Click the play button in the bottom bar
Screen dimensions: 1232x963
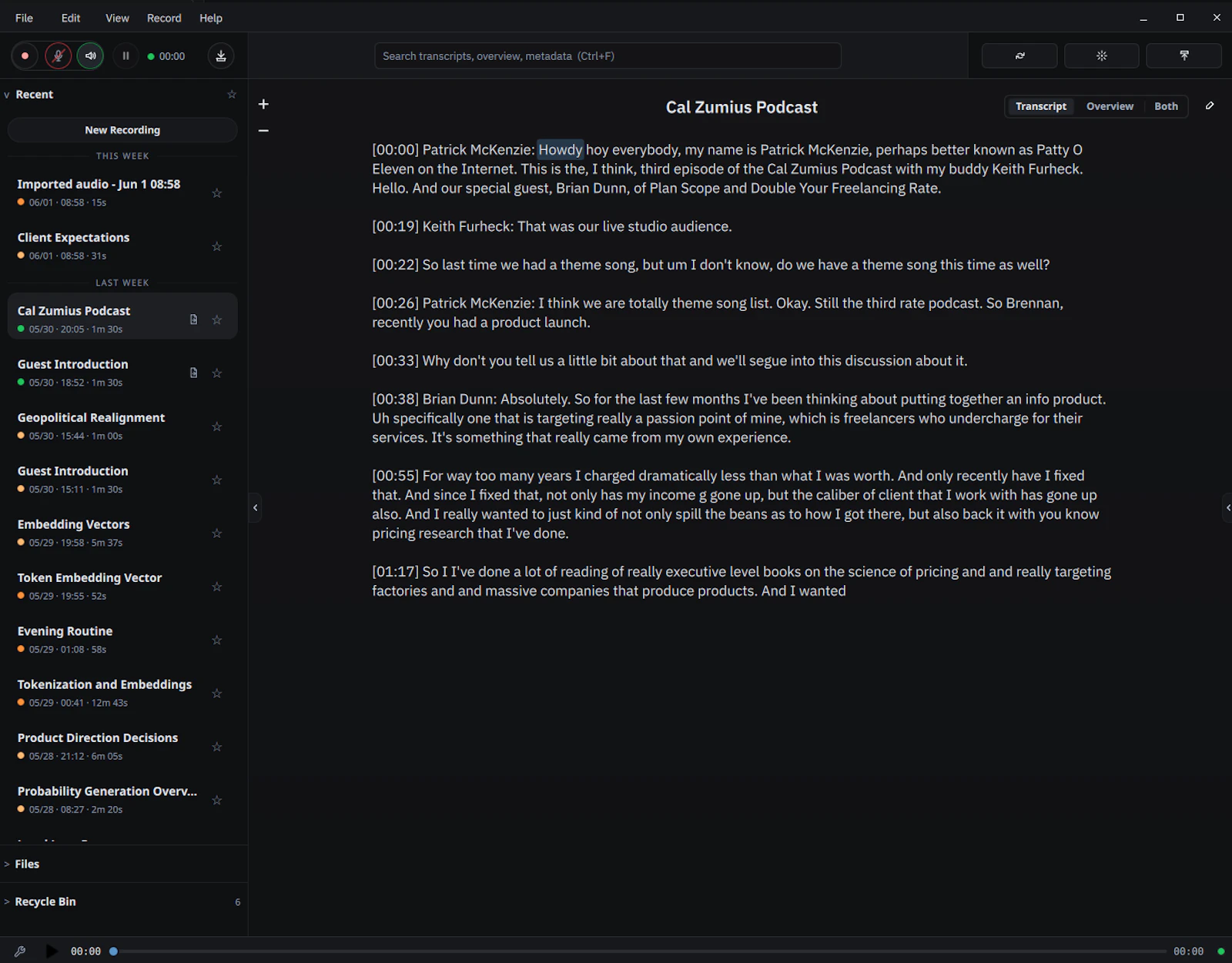point(52,951)
